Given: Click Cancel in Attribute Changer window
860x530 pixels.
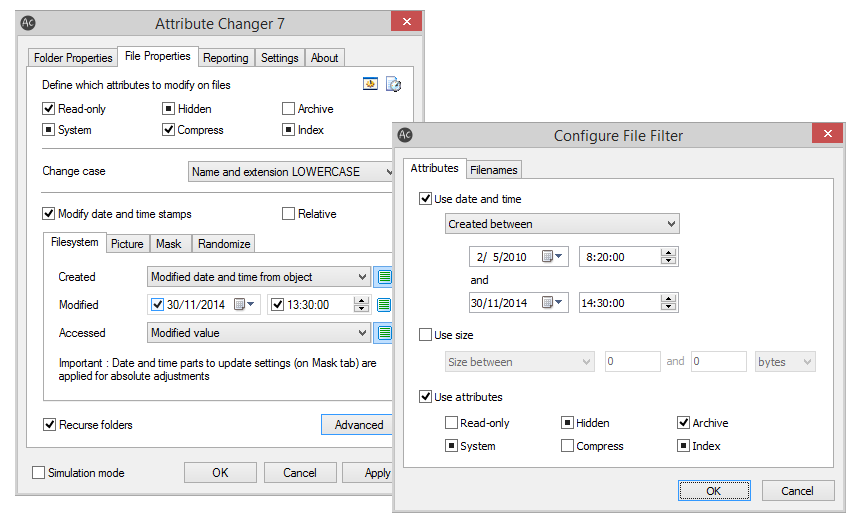Looking at the screenshot, I should [300, 472].
